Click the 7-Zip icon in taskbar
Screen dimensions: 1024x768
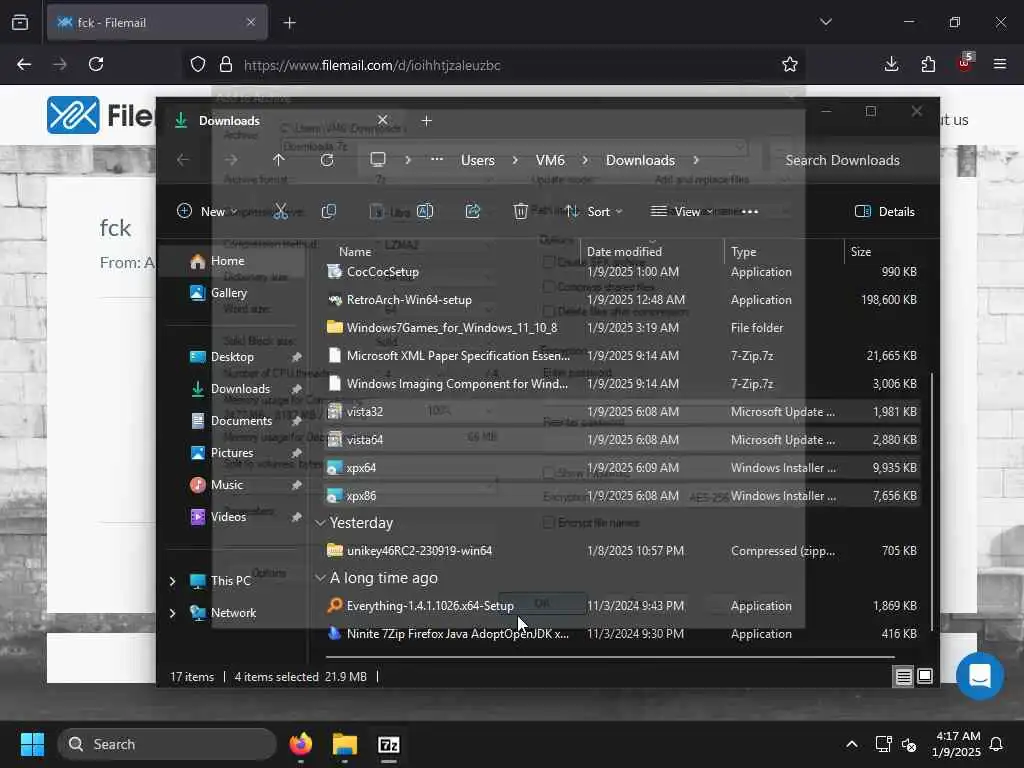pos(389,744)
